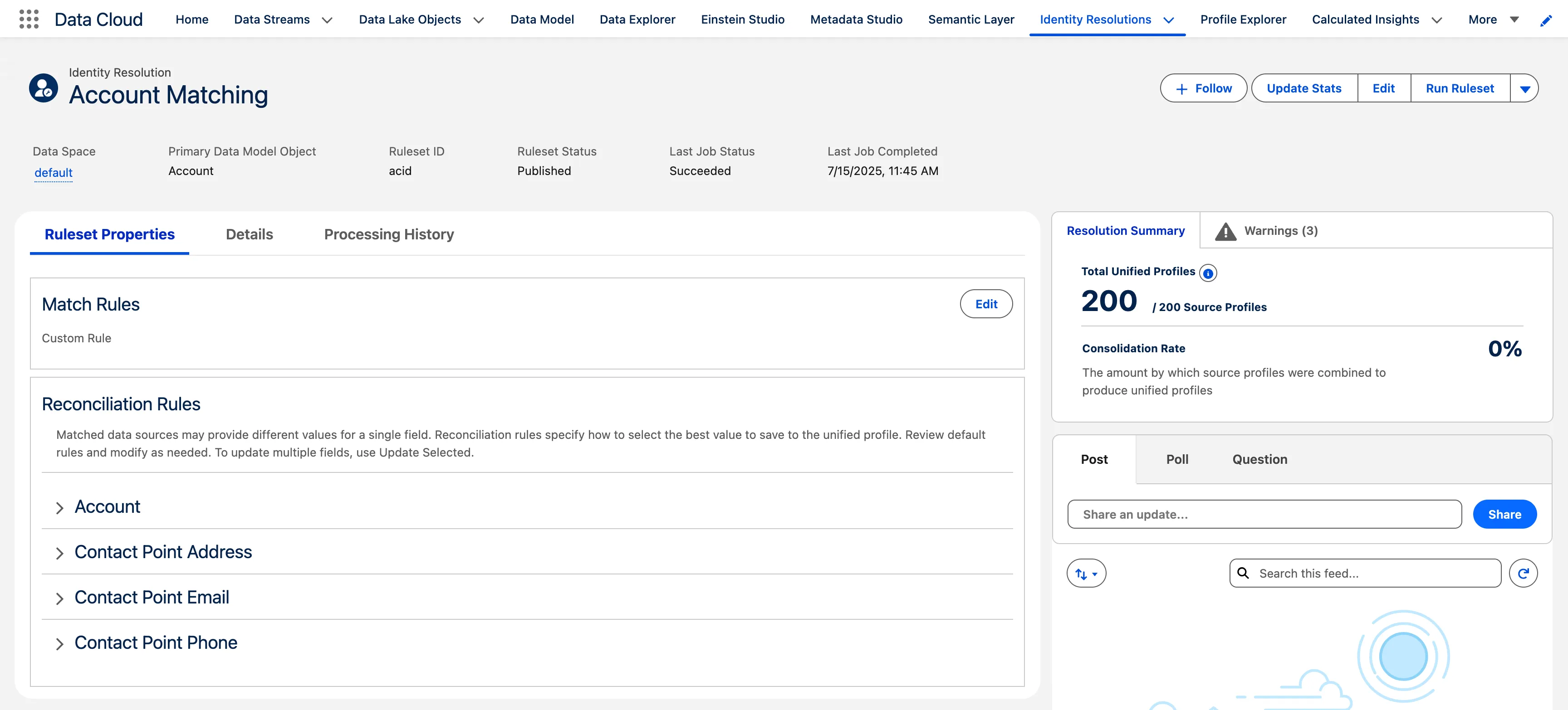
Task: Click the Account Matching identity resolution icon
Action: coord(44,88)
